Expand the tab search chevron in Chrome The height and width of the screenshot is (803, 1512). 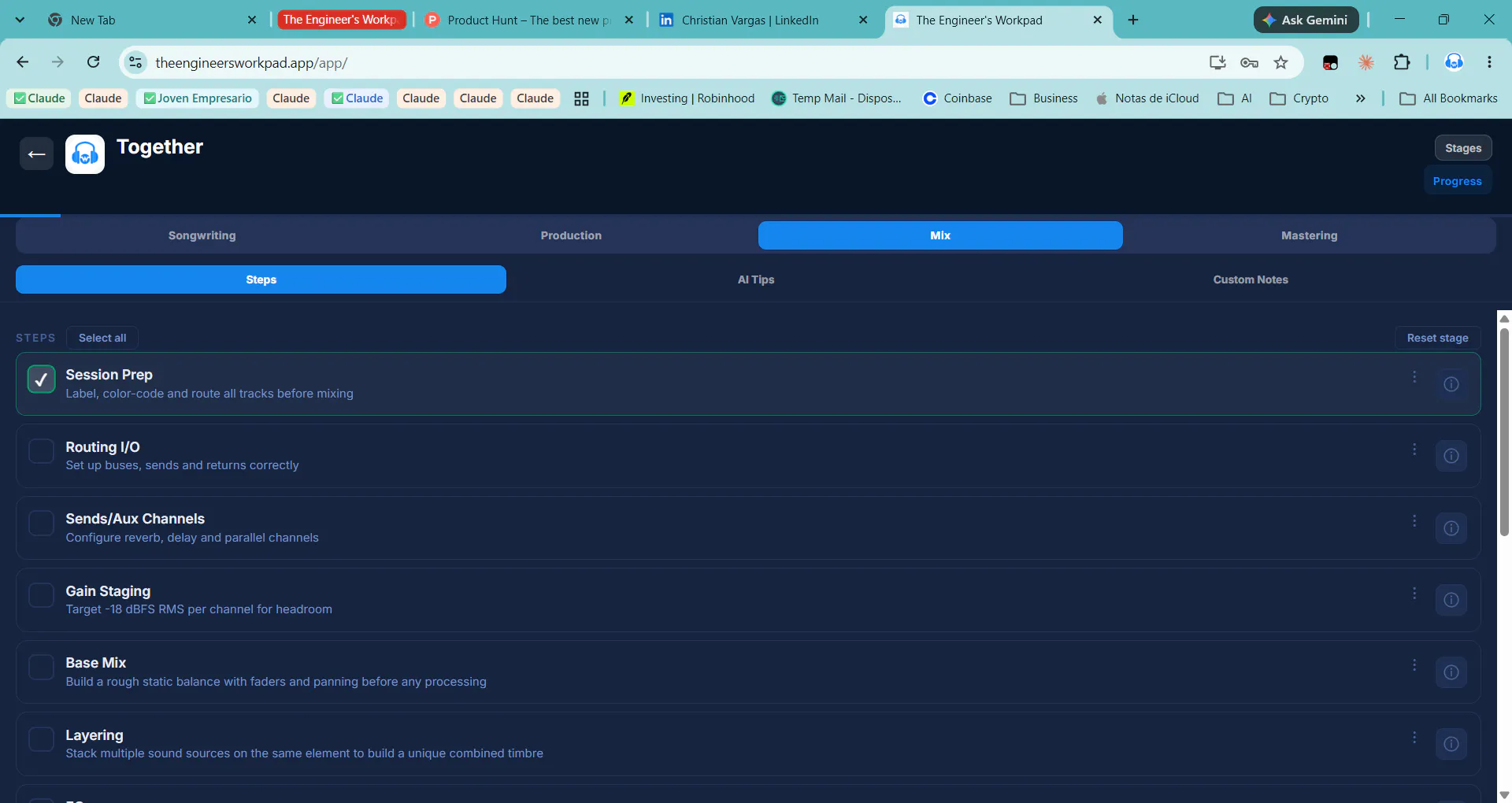tap(20, 20)
